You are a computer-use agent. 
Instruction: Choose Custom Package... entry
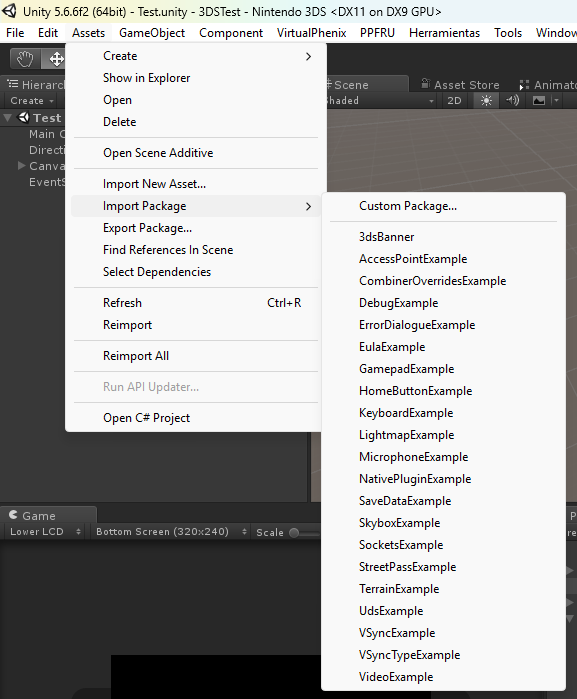click(x=408, y=206)
